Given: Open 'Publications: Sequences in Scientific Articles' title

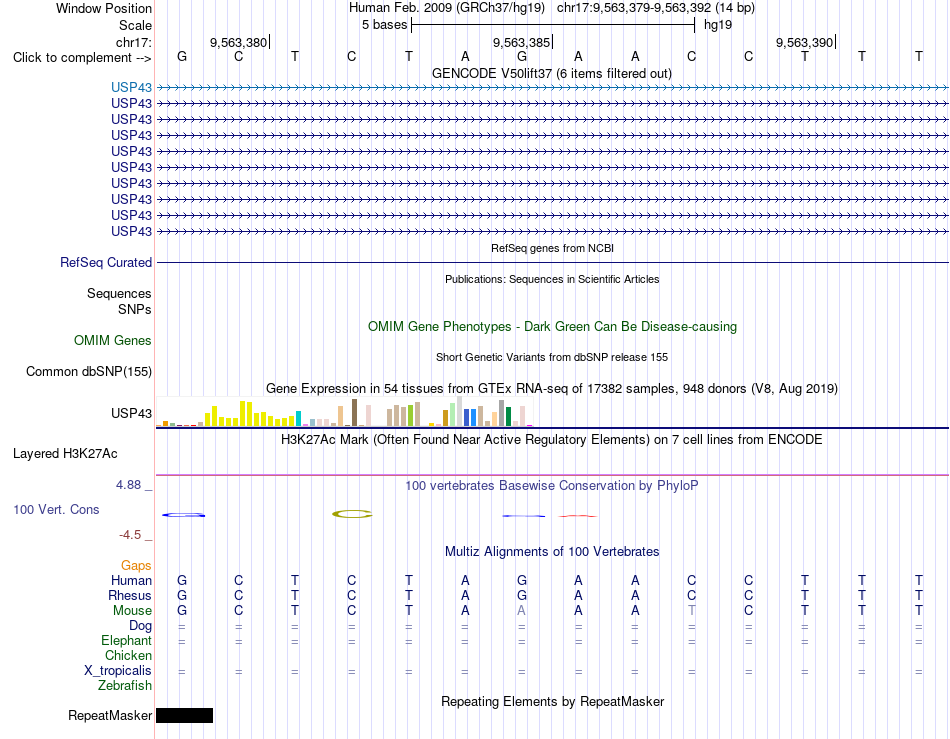Looking at the screenshot, I should [x=552, y=279].
